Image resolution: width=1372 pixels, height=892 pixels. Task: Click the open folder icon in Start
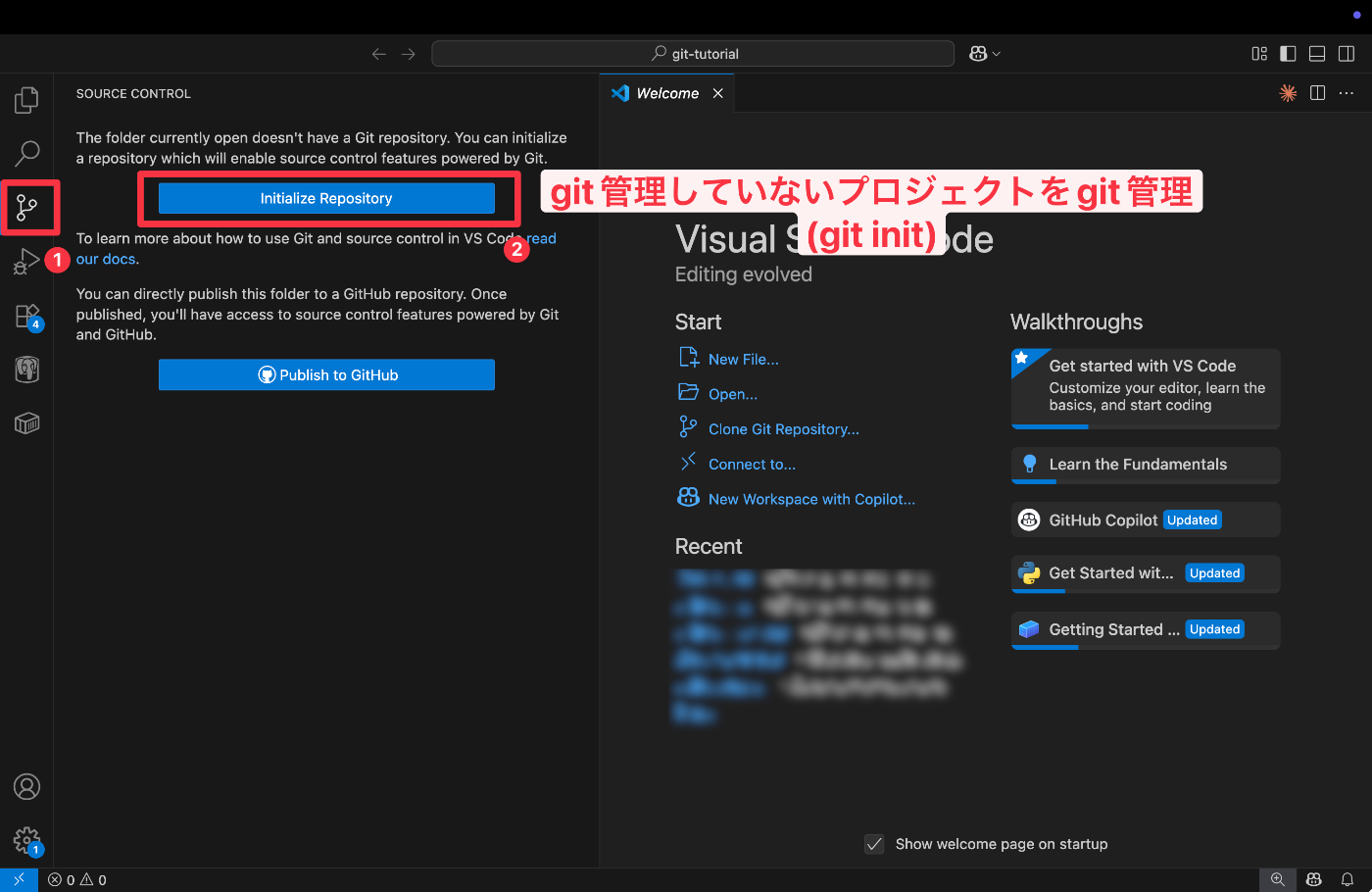[688, 392]
